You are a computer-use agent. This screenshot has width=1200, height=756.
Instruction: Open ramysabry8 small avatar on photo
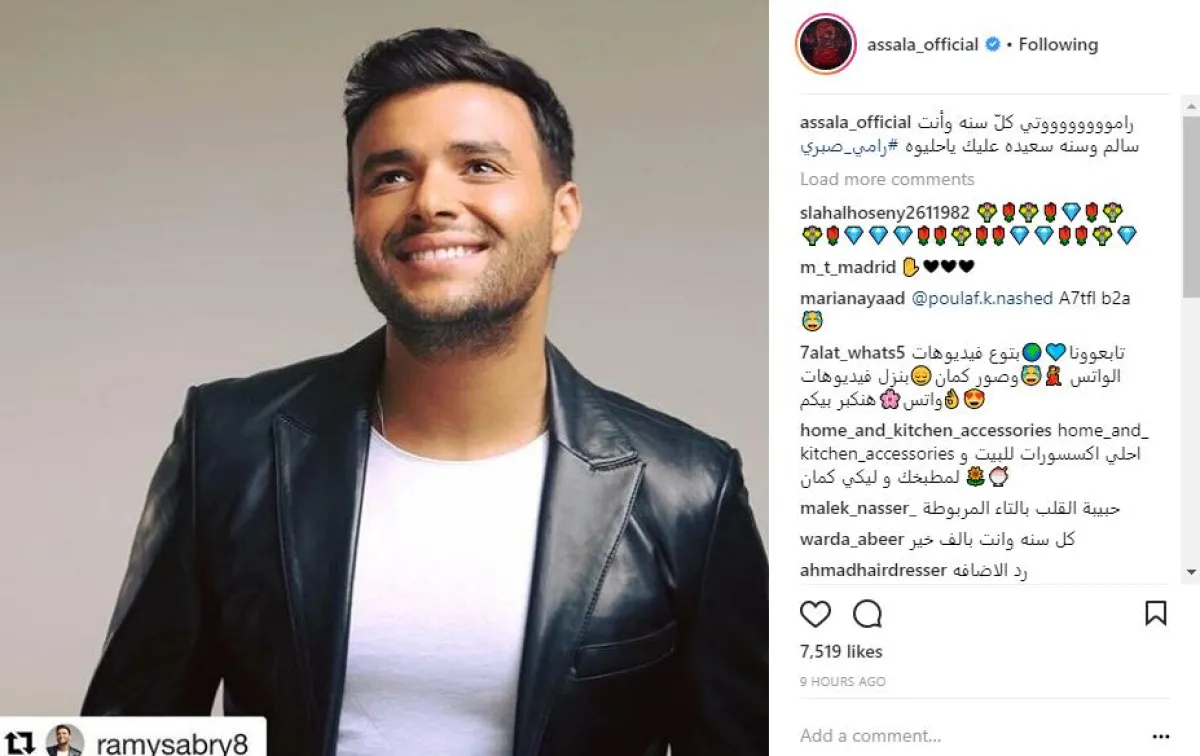[65, 741]
